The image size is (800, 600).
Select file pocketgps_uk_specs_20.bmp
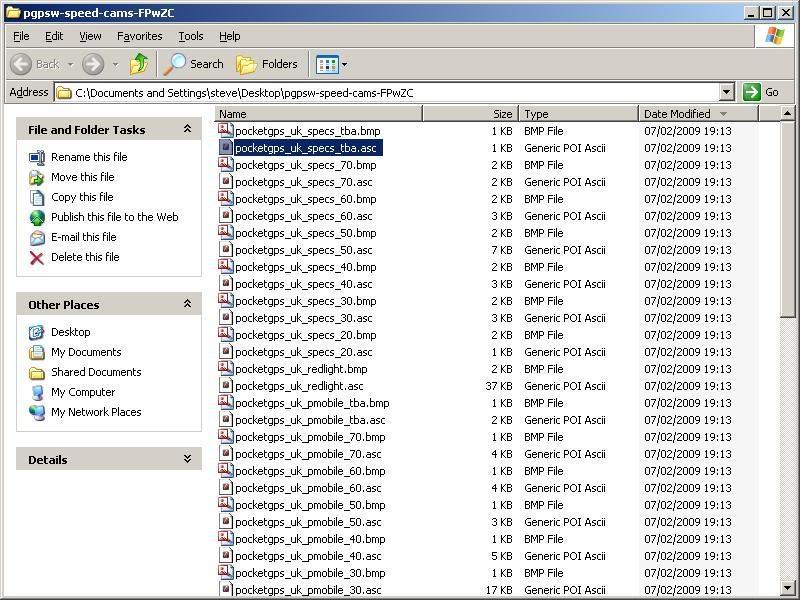[306, 335]
